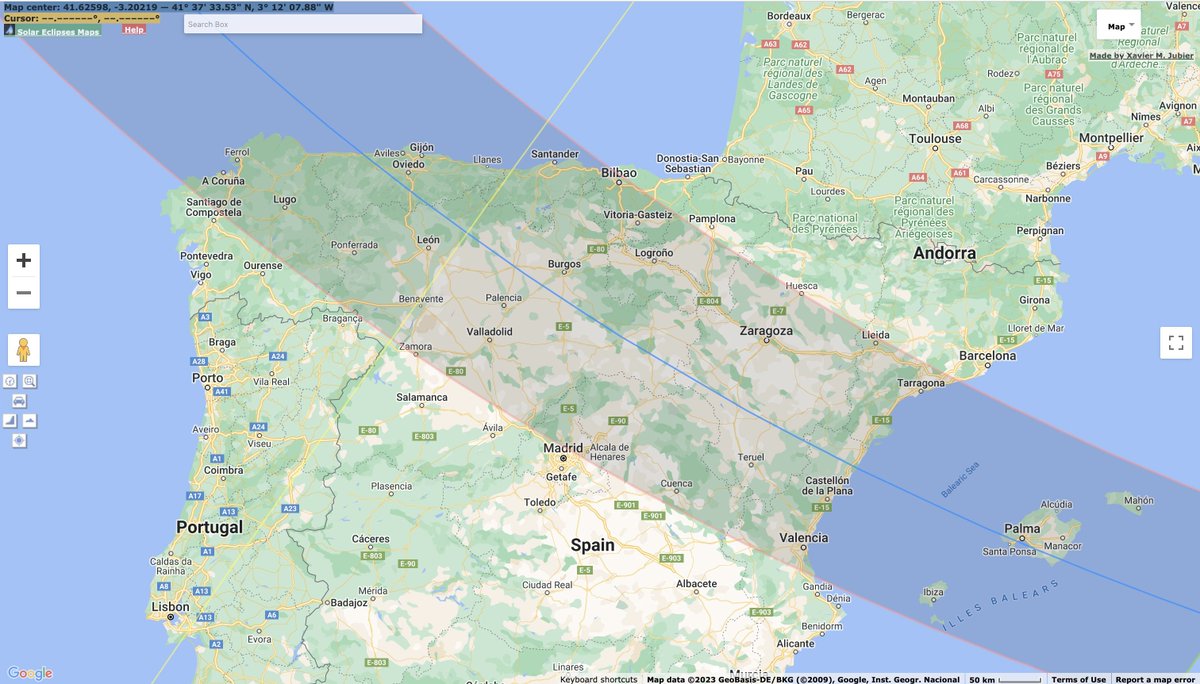Click the Oviedo city label
The image size is (1200, 684).
tap(409, 163)
